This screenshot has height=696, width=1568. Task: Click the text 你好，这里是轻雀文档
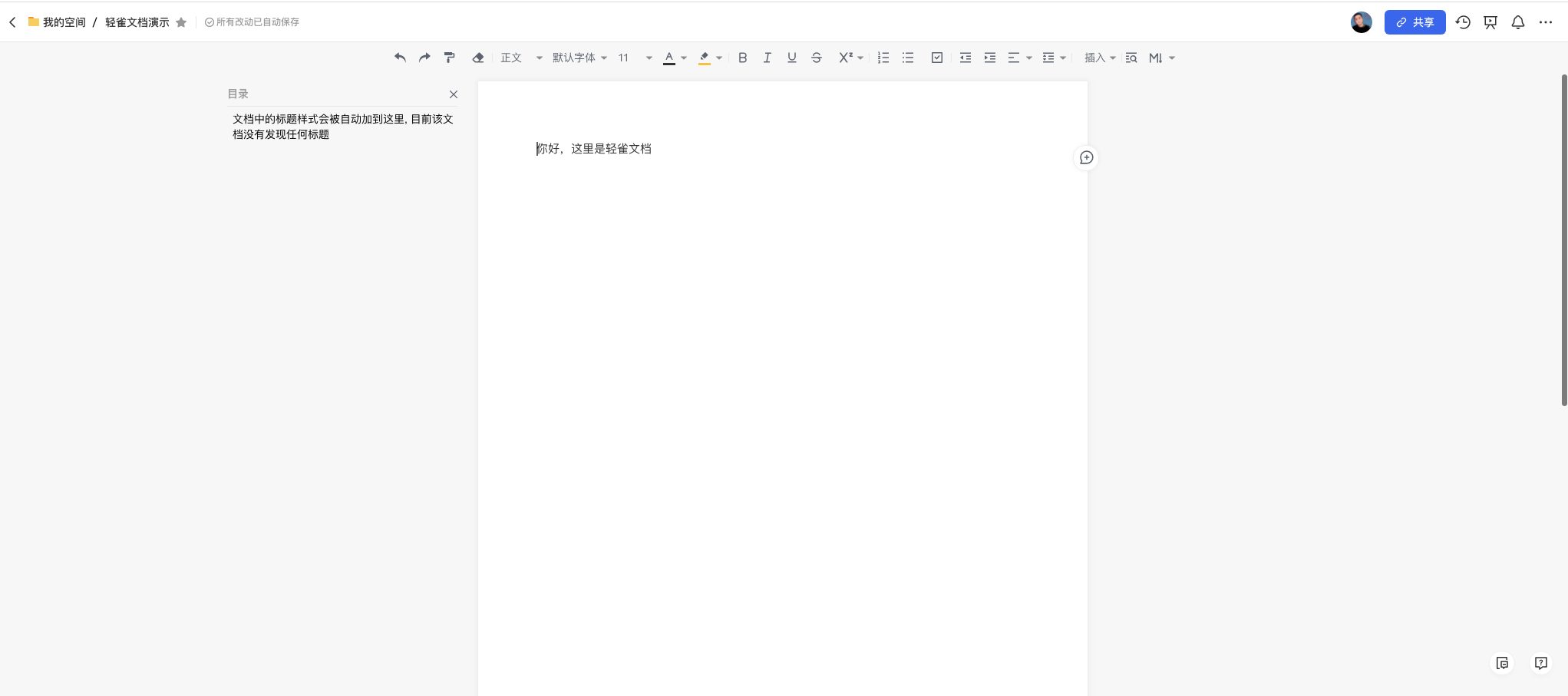594,149
